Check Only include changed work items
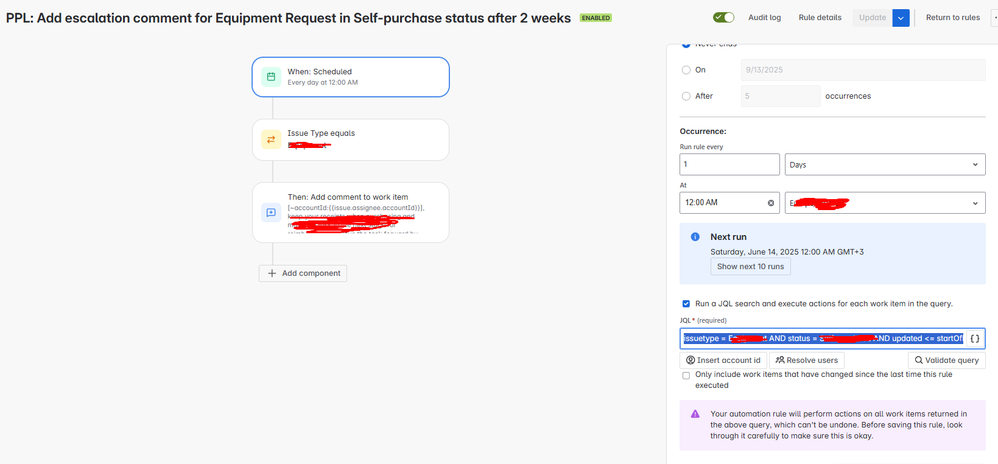 point(685,375)
